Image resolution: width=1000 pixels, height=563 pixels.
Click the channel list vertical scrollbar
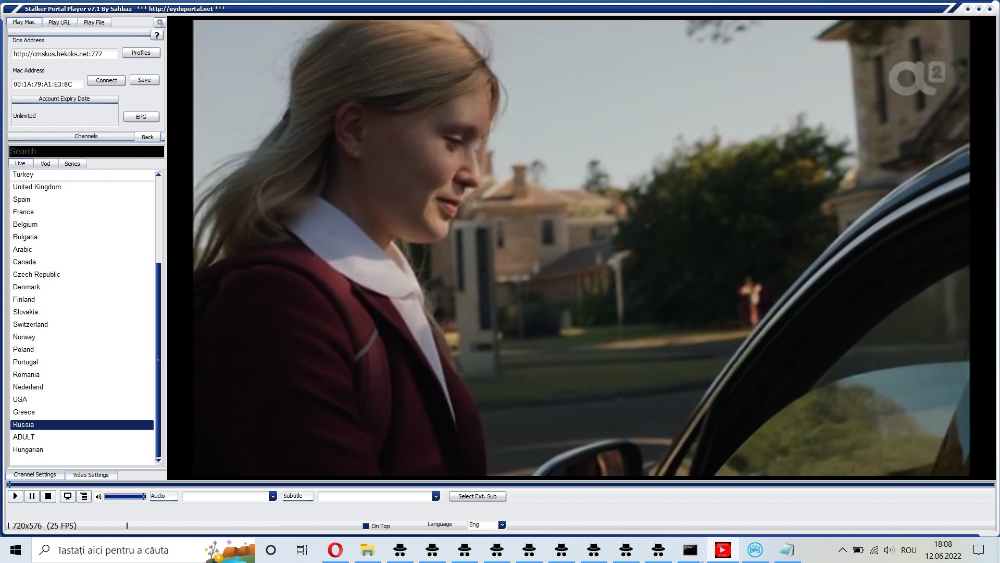tap(158, 317)
